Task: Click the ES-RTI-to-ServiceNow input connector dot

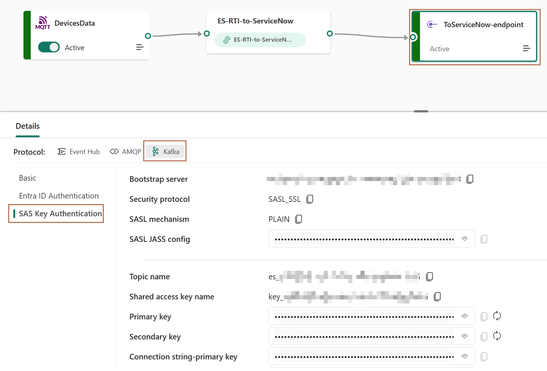Action: [207, 34]
